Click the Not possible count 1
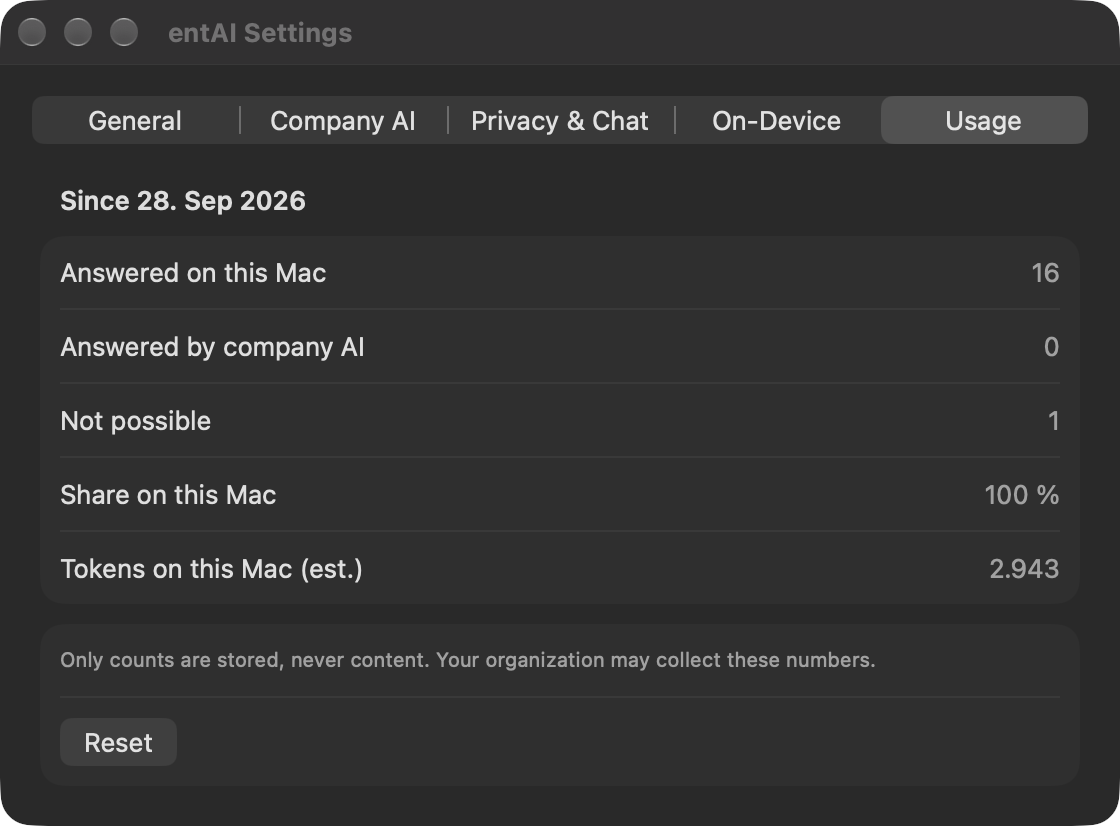This screenshot has height=826, width=1120. (x=1054, y=421)
